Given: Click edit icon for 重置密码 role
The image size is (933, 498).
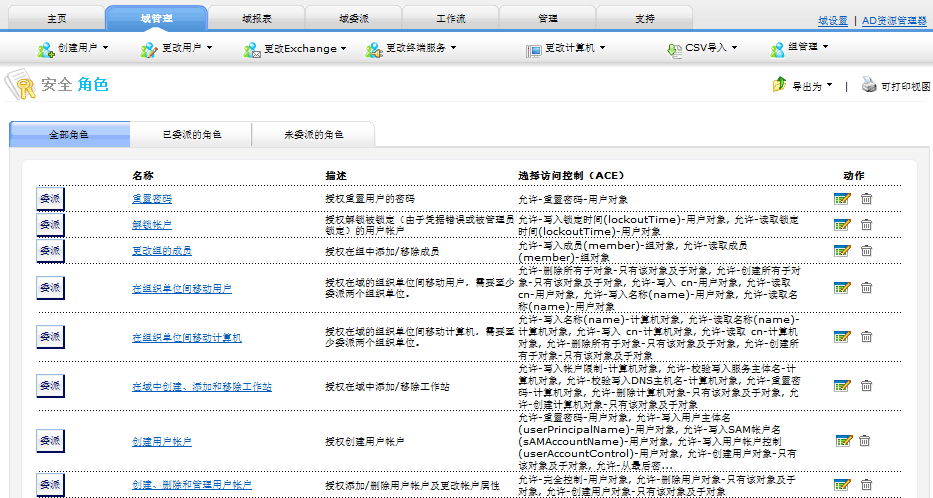Looking at the screenshot, I should click(841, 199).
